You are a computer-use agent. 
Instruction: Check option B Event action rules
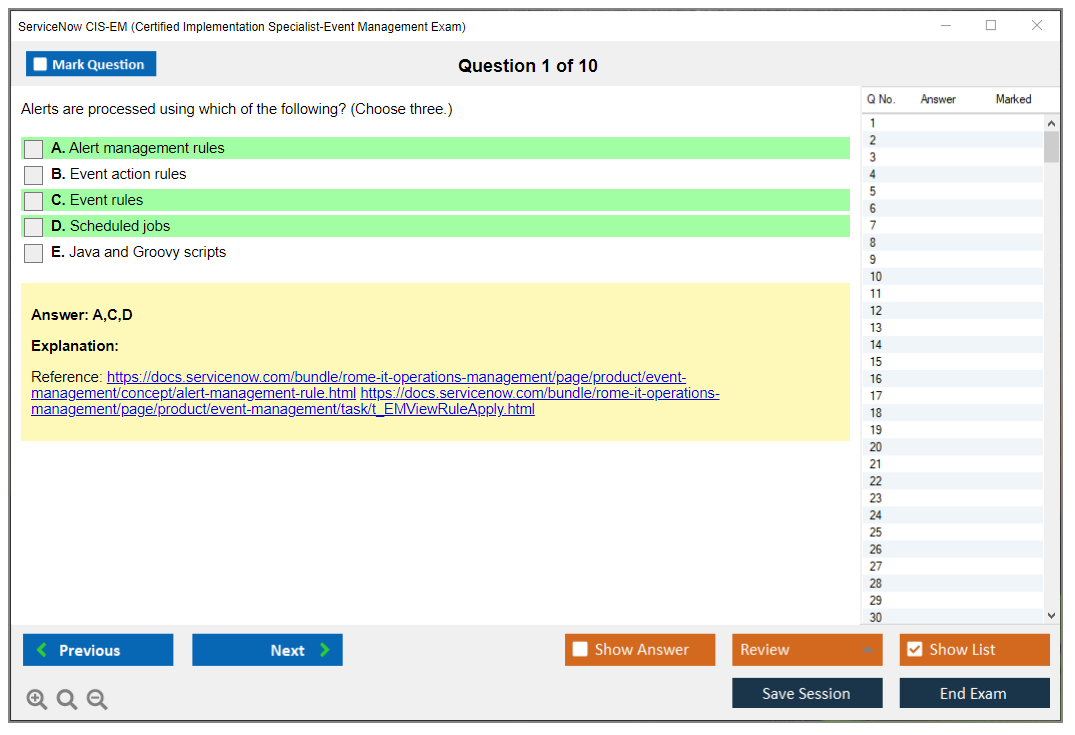click(34, 175)
